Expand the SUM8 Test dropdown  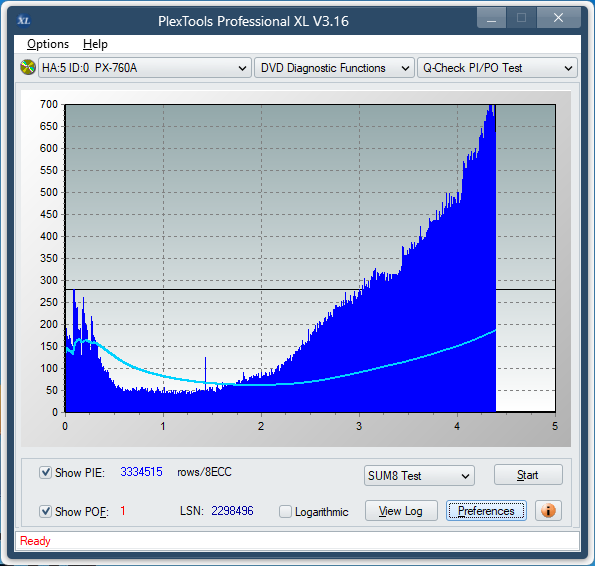[x=419, y=476]
